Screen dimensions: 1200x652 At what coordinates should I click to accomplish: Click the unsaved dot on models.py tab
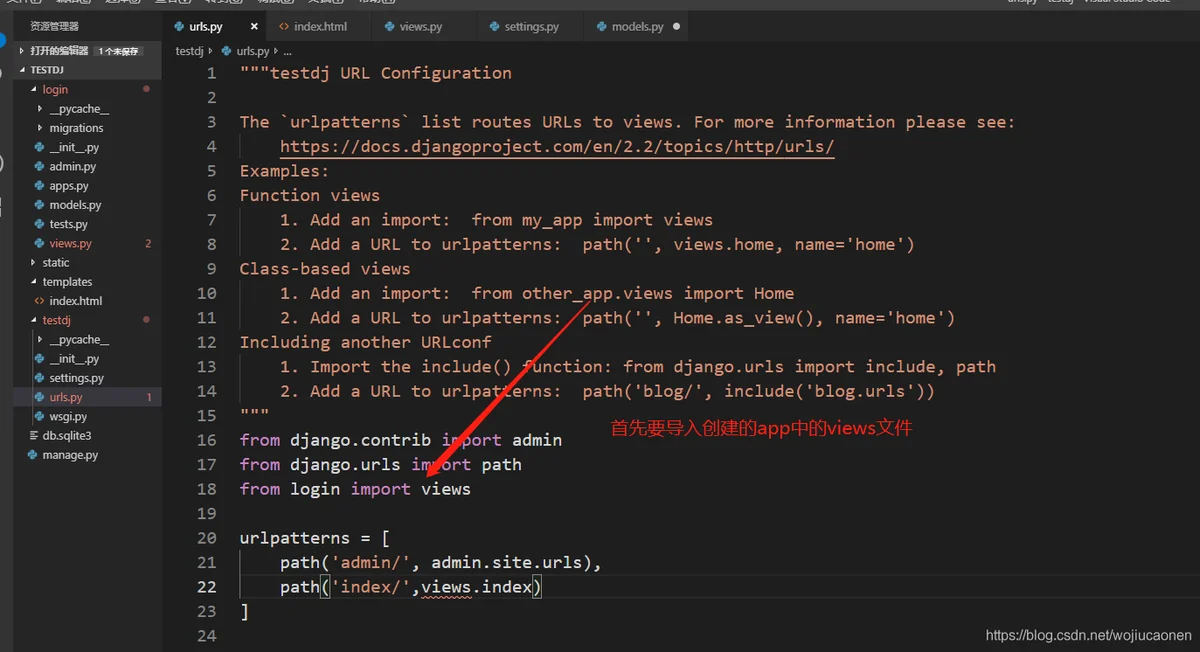(x=677, y=27)
